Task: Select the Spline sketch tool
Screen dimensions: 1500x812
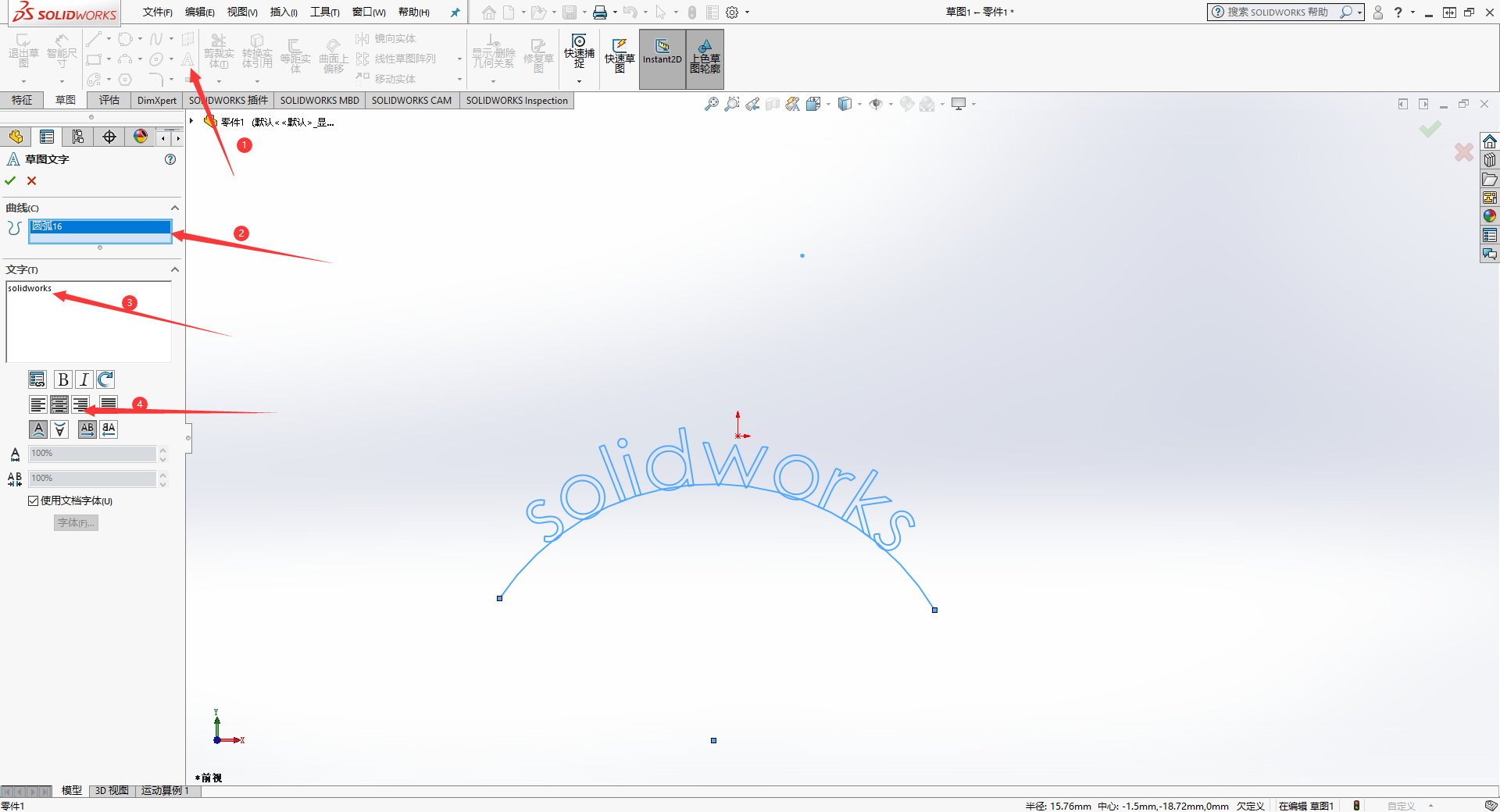Action: coord(156,38)
